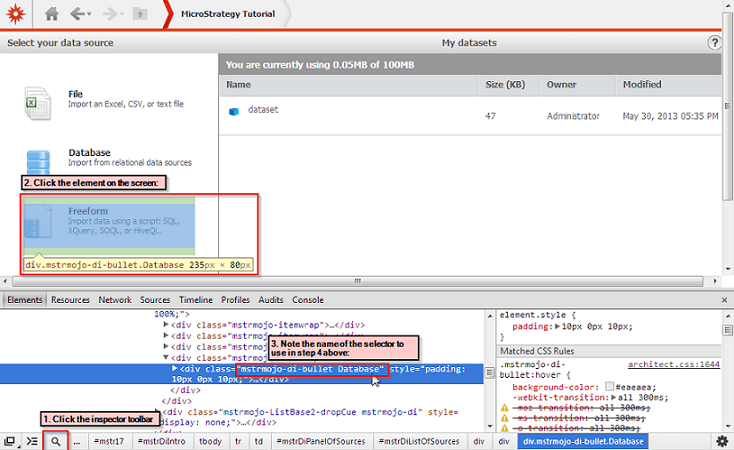734x450 pixels.
Task: Sort by the Size (KB) column header
Action: point(509,85)
